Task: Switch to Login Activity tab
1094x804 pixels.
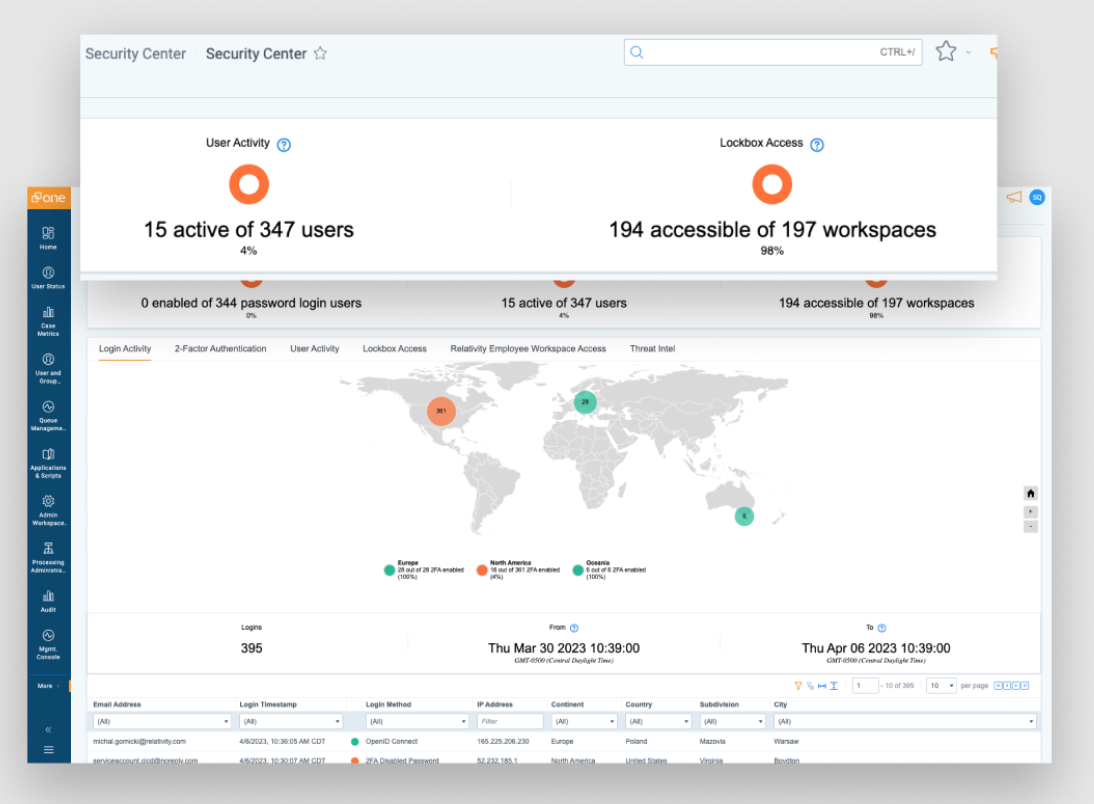Action: pyautogui.click(x=125, y=349)
